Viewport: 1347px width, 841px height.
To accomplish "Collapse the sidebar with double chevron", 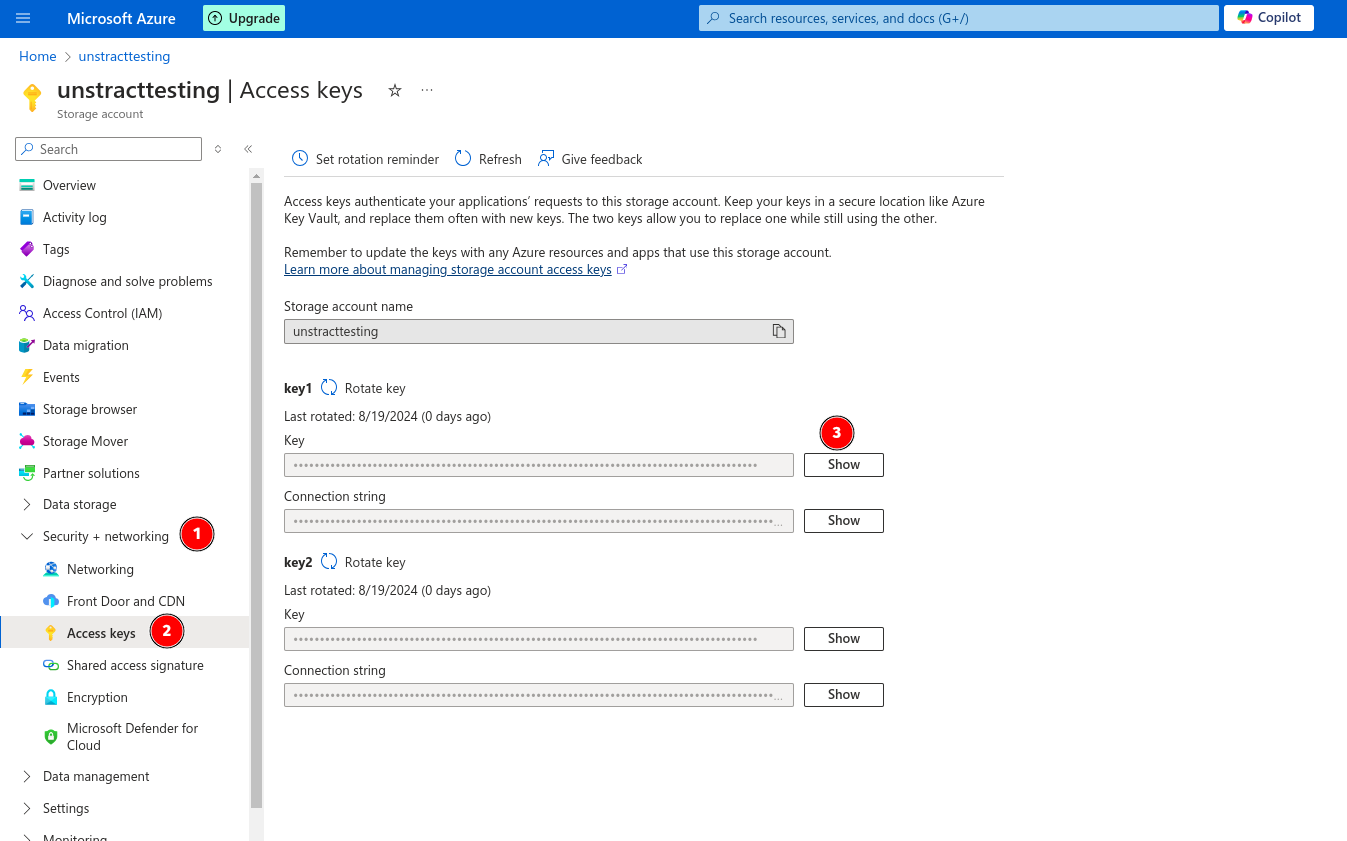I will click(248, 149).
